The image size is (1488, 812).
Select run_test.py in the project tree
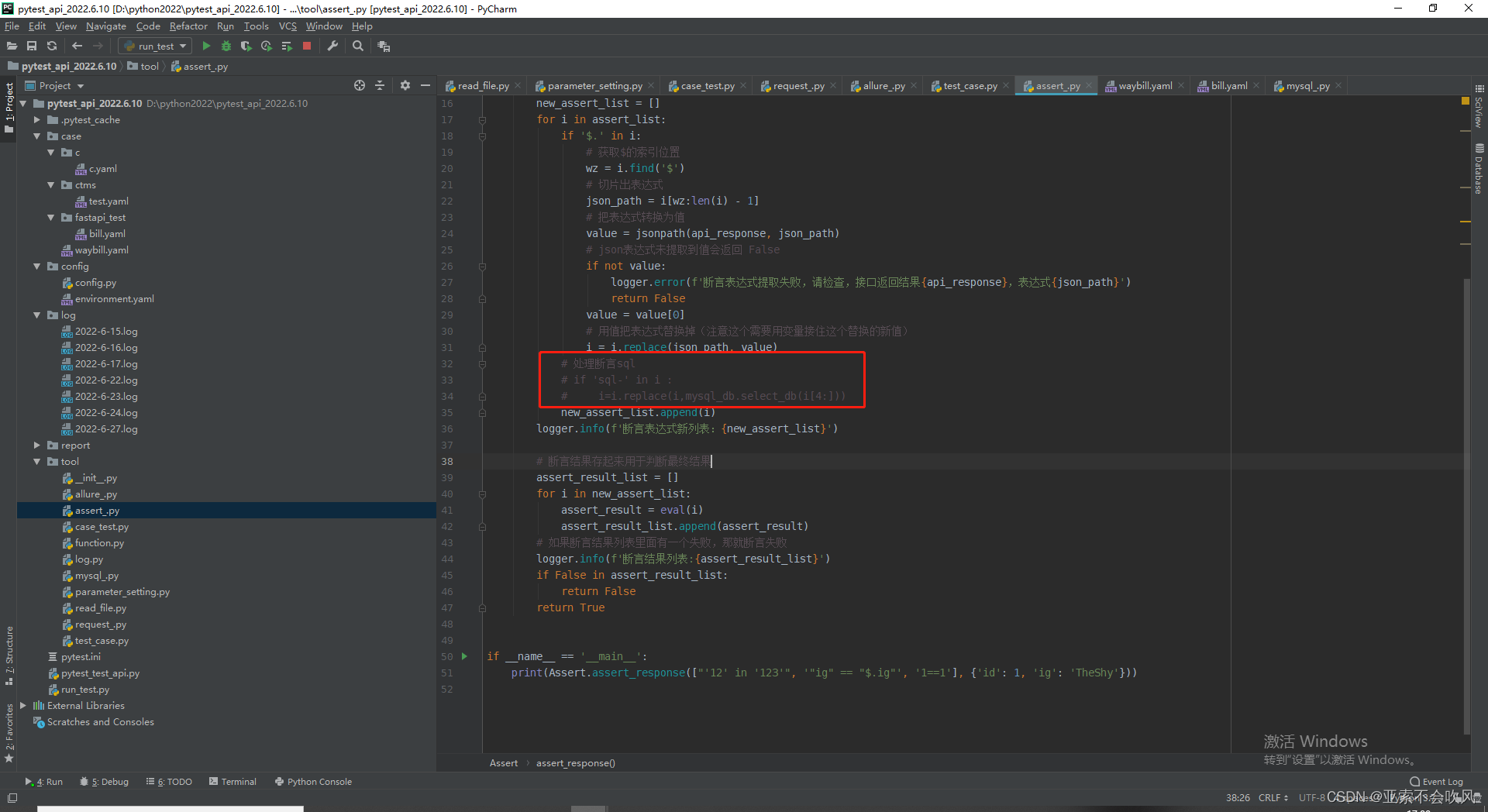tap(85, 690)
